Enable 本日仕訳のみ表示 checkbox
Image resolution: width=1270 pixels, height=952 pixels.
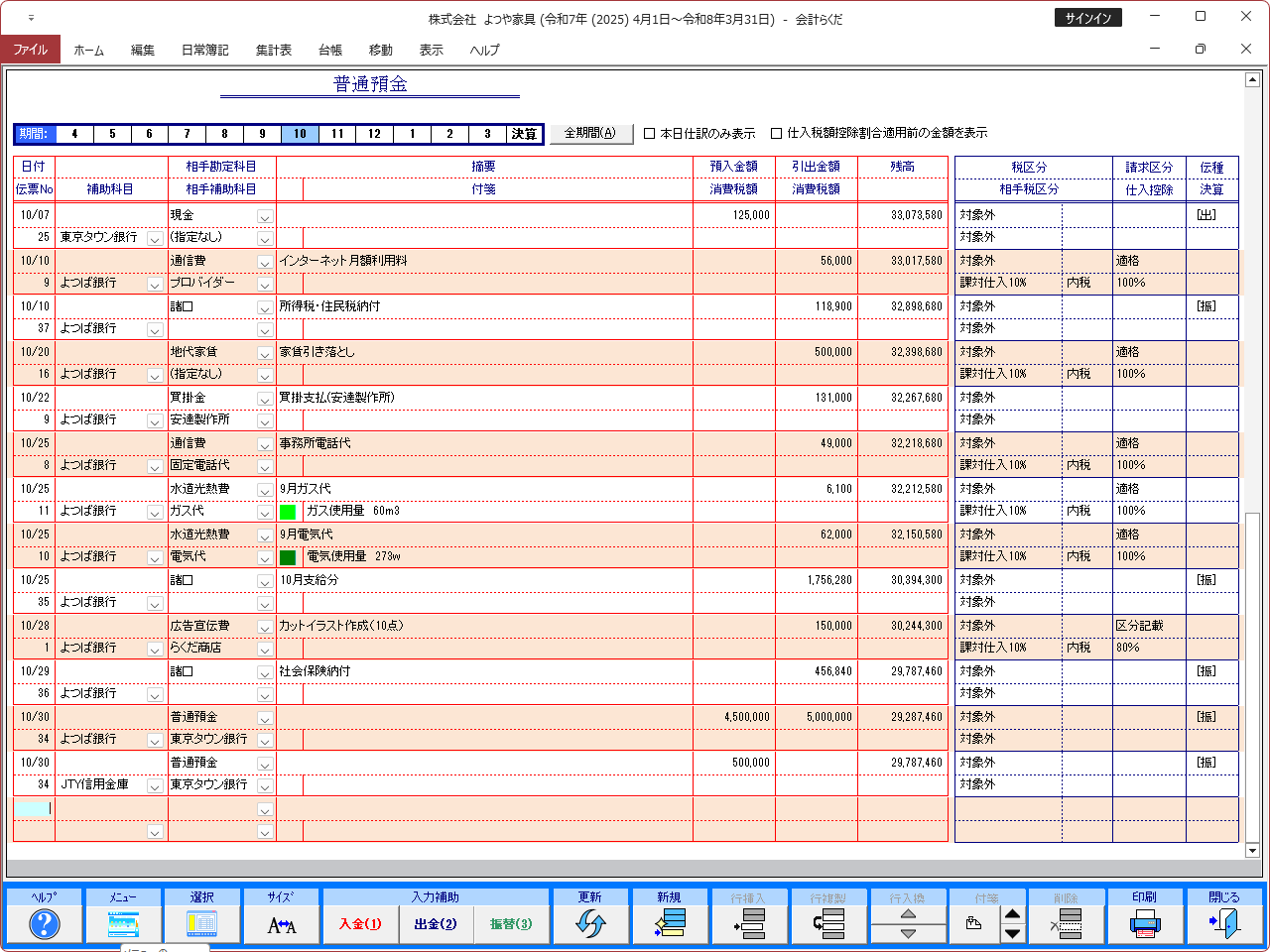click(x=650, y=134)
